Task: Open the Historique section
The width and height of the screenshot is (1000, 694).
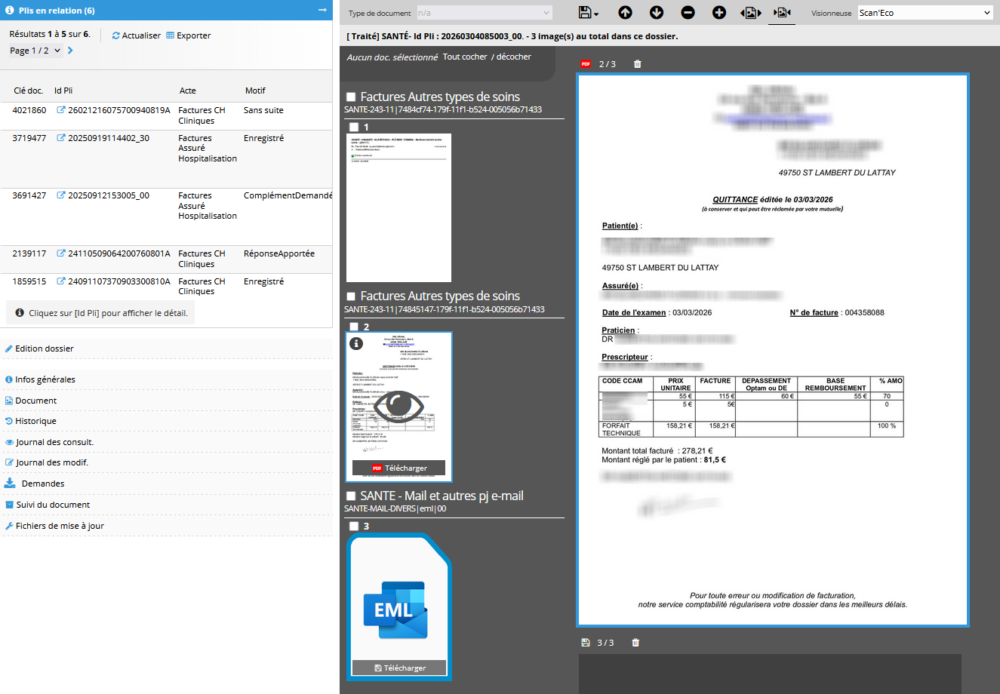Action: point(35,421)
